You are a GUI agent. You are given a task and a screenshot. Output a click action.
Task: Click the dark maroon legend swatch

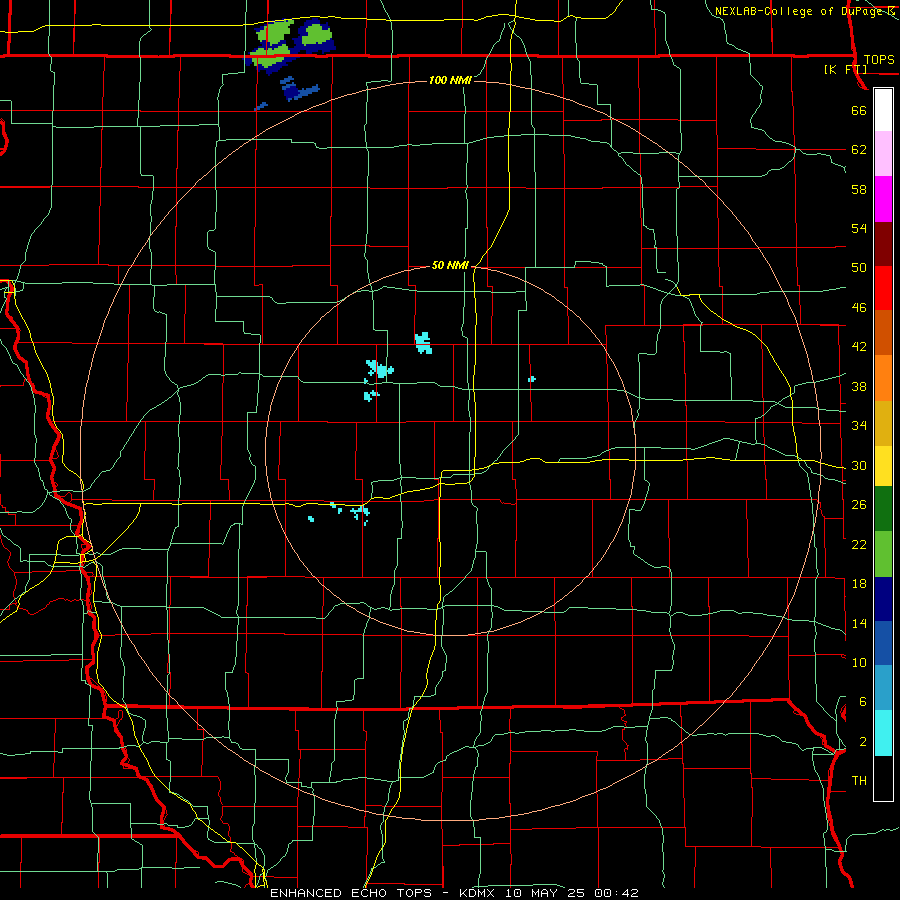[883, 244]
